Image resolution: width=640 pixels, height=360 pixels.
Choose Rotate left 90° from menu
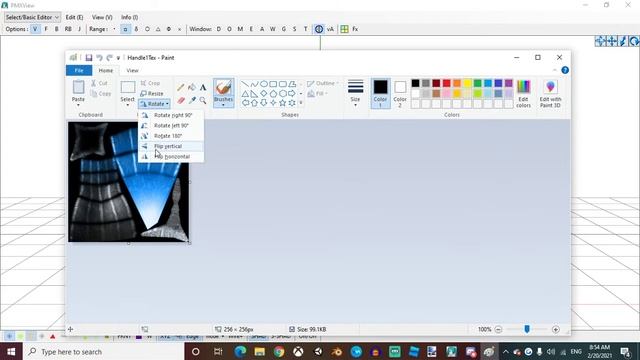(171, 125)
